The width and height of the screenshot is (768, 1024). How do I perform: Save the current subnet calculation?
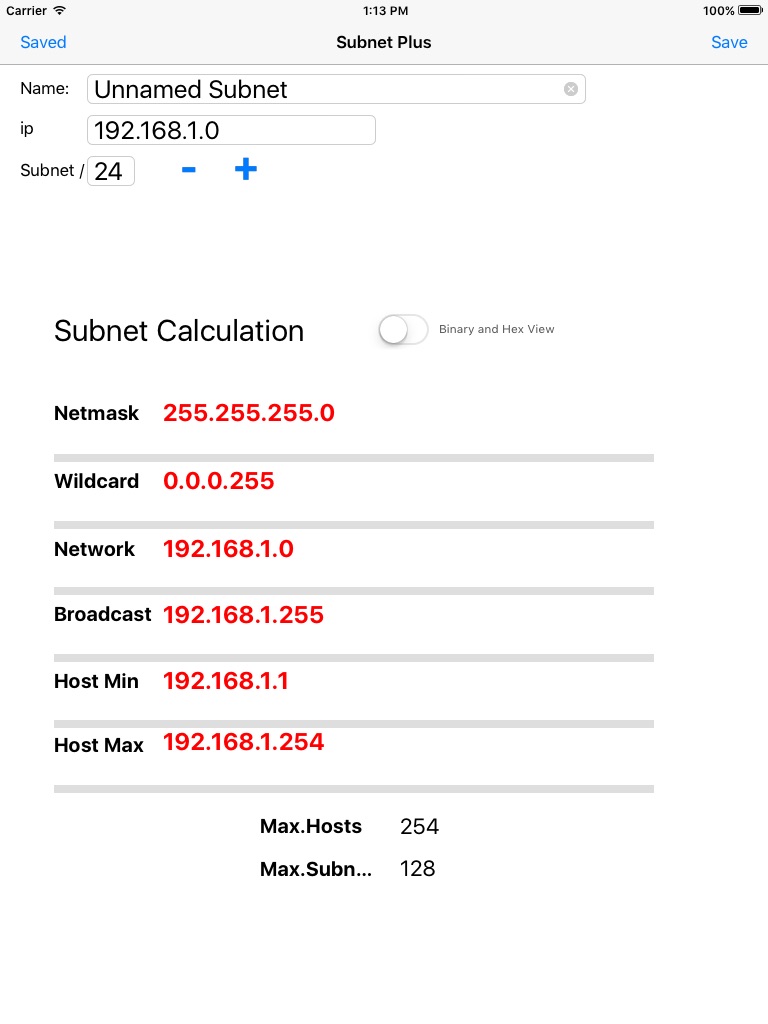point(729,42)
